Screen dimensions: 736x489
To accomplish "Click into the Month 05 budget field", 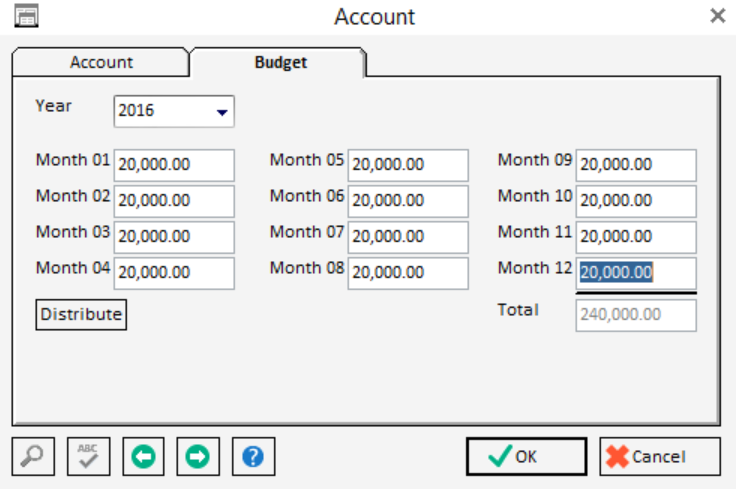I will tap(408, 165).
